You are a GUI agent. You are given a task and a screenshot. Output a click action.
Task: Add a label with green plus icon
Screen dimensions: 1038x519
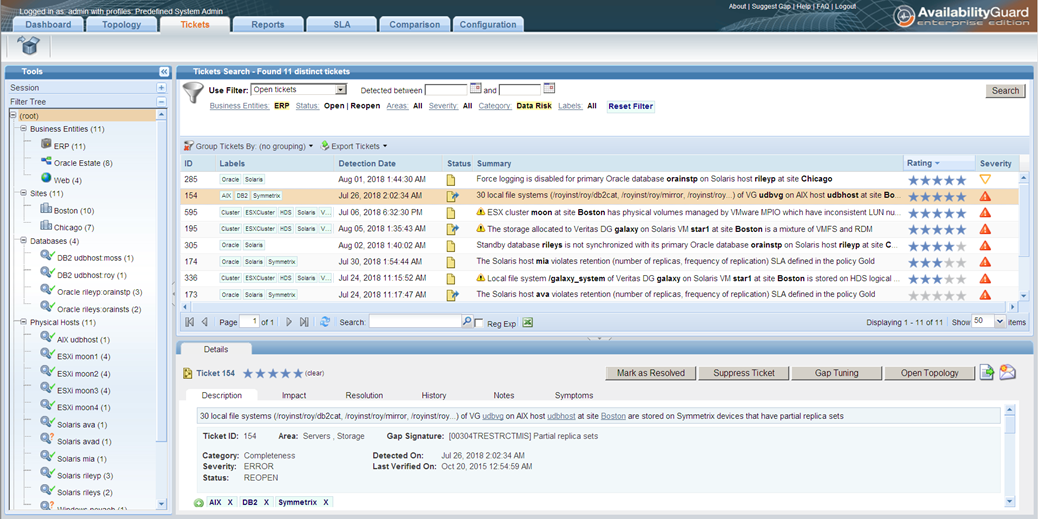point(199,503)
